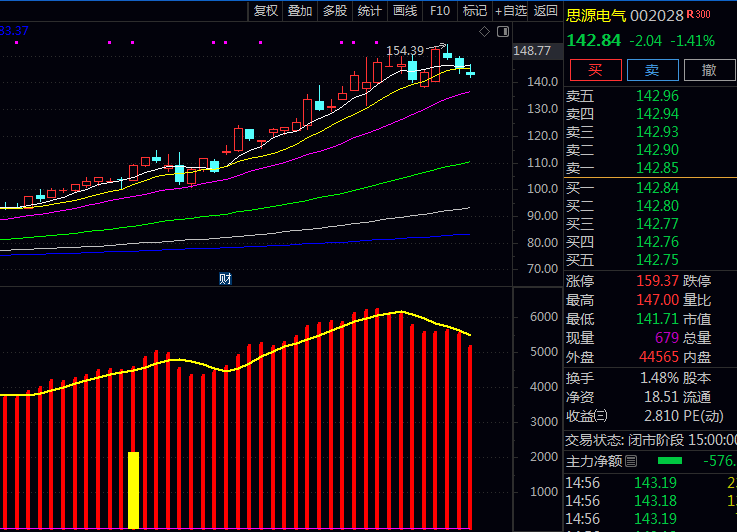This screenshot has height=532, width=737.
Task: Open F10 company information
Action: click(440, 11)
